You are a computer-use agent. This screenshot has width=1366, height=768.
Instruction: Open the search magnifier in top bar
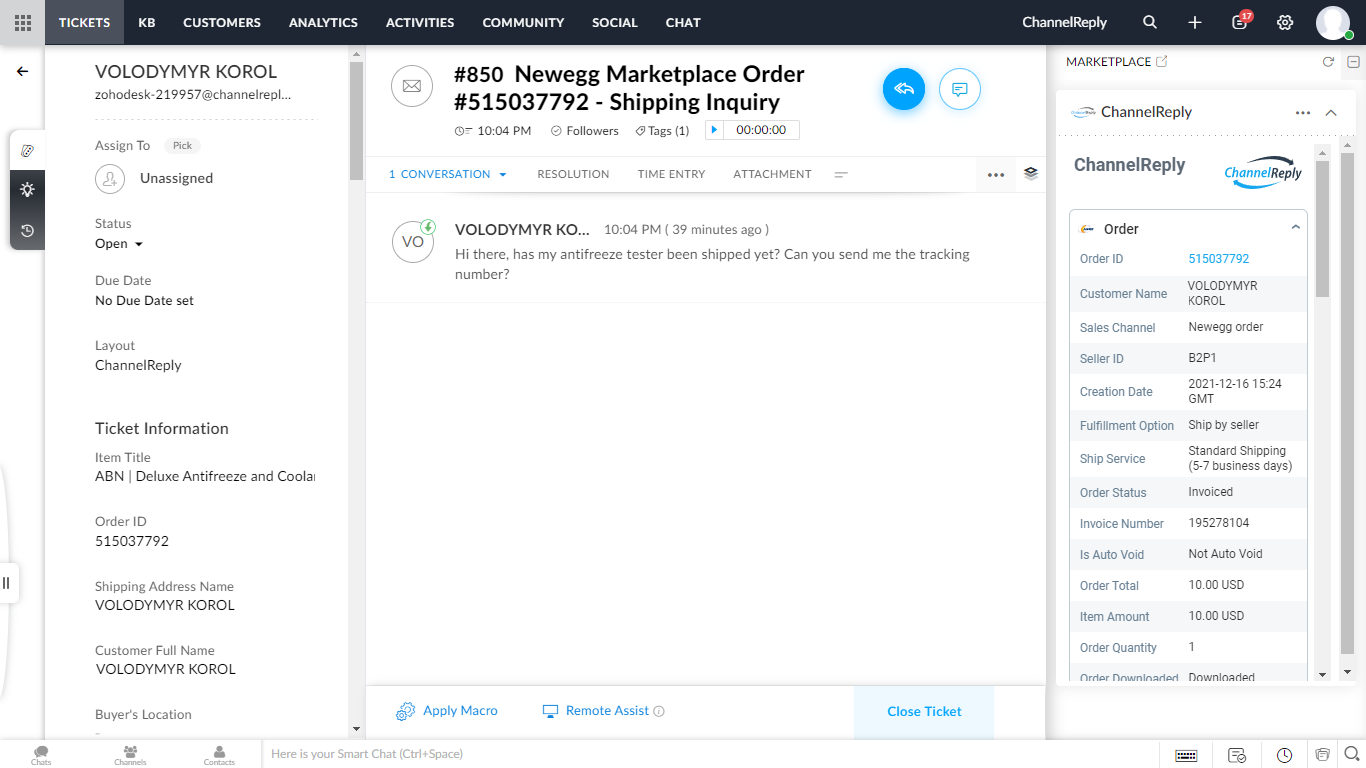point(1150,22)
